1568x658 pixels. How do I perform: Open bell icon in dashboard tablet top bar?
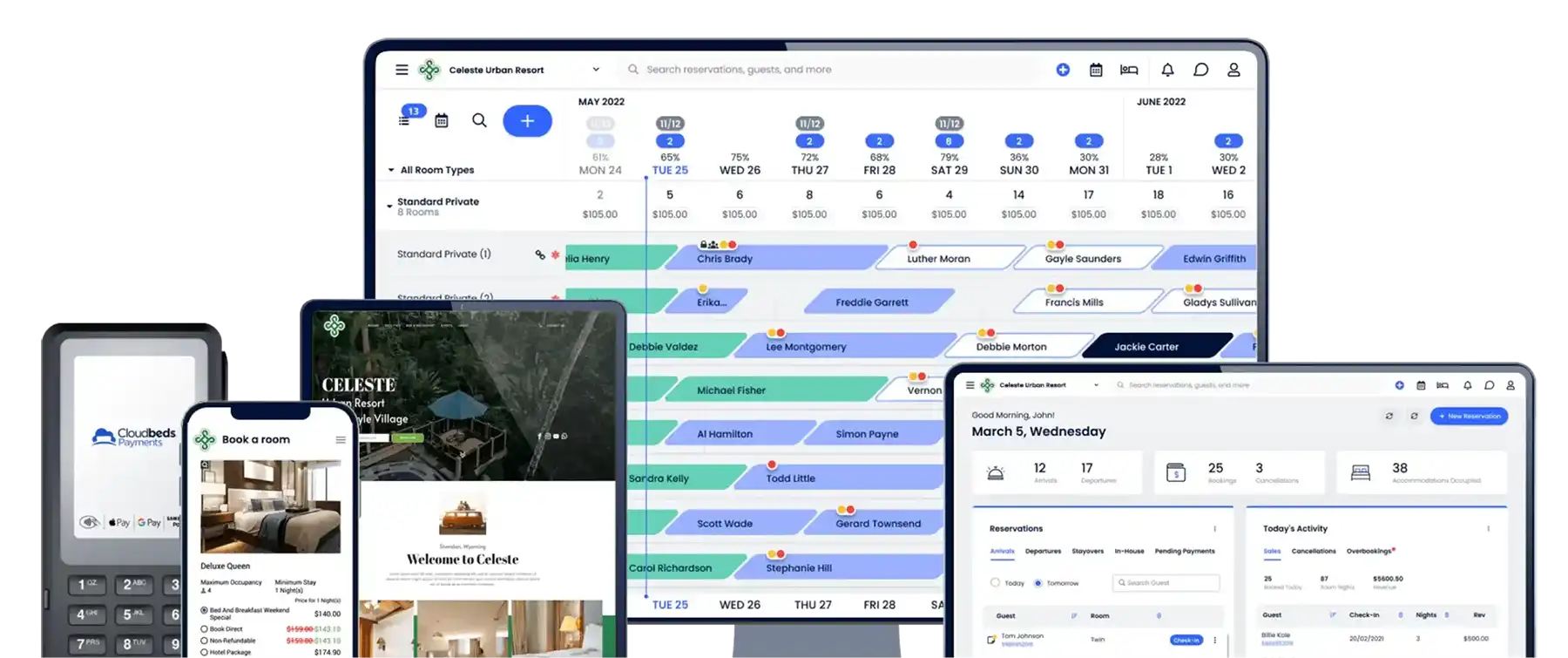1468,385
